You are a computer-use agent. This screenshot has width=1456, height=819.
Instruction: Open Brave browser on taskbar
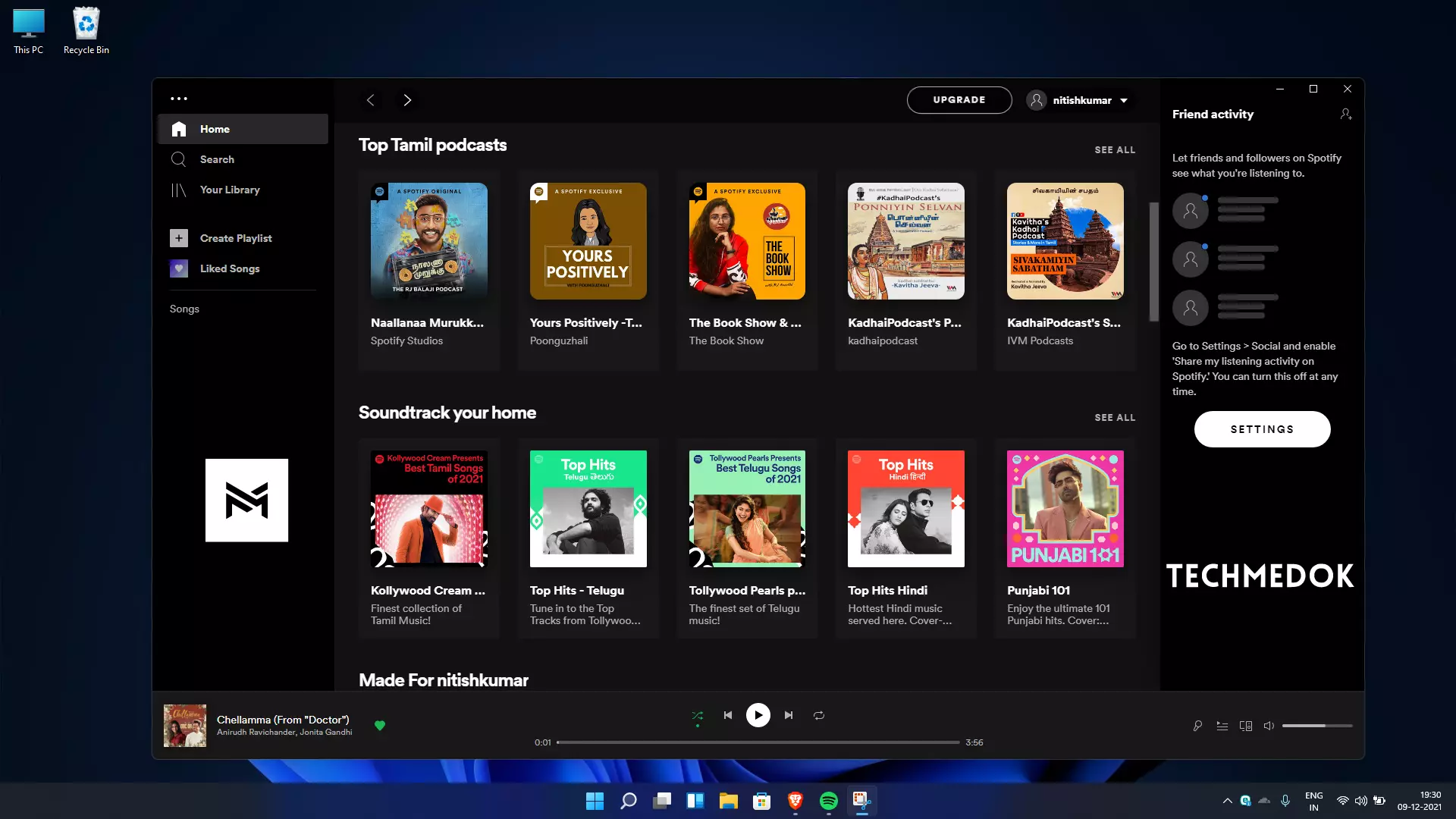click(x=795, y=801)
